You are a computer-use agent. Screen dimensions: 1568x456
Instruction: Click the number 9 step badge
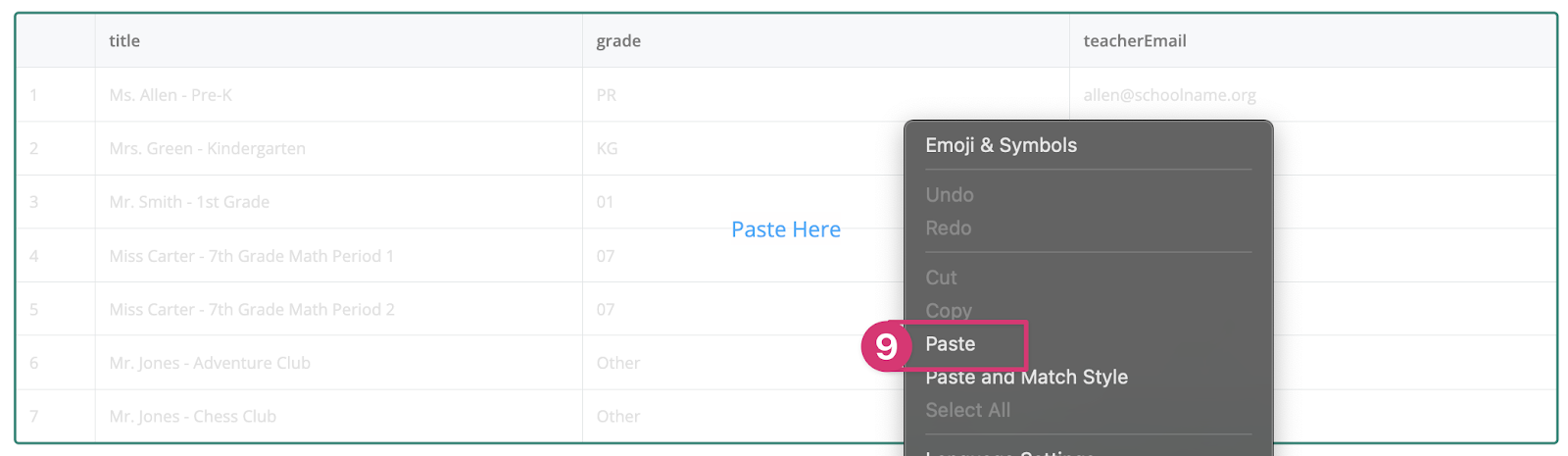click(886, 346)
